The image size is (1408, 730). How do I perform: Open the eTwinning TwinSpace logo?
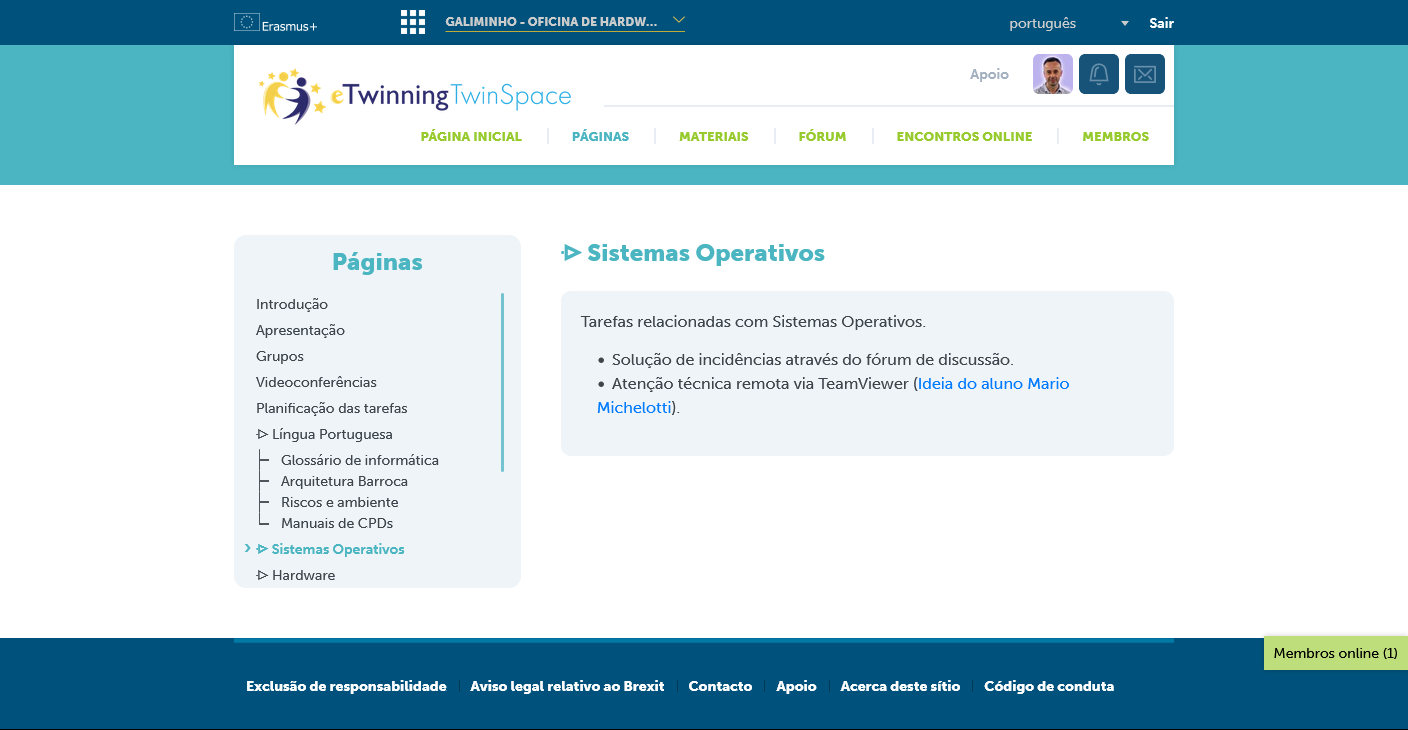tap(415, 96)
